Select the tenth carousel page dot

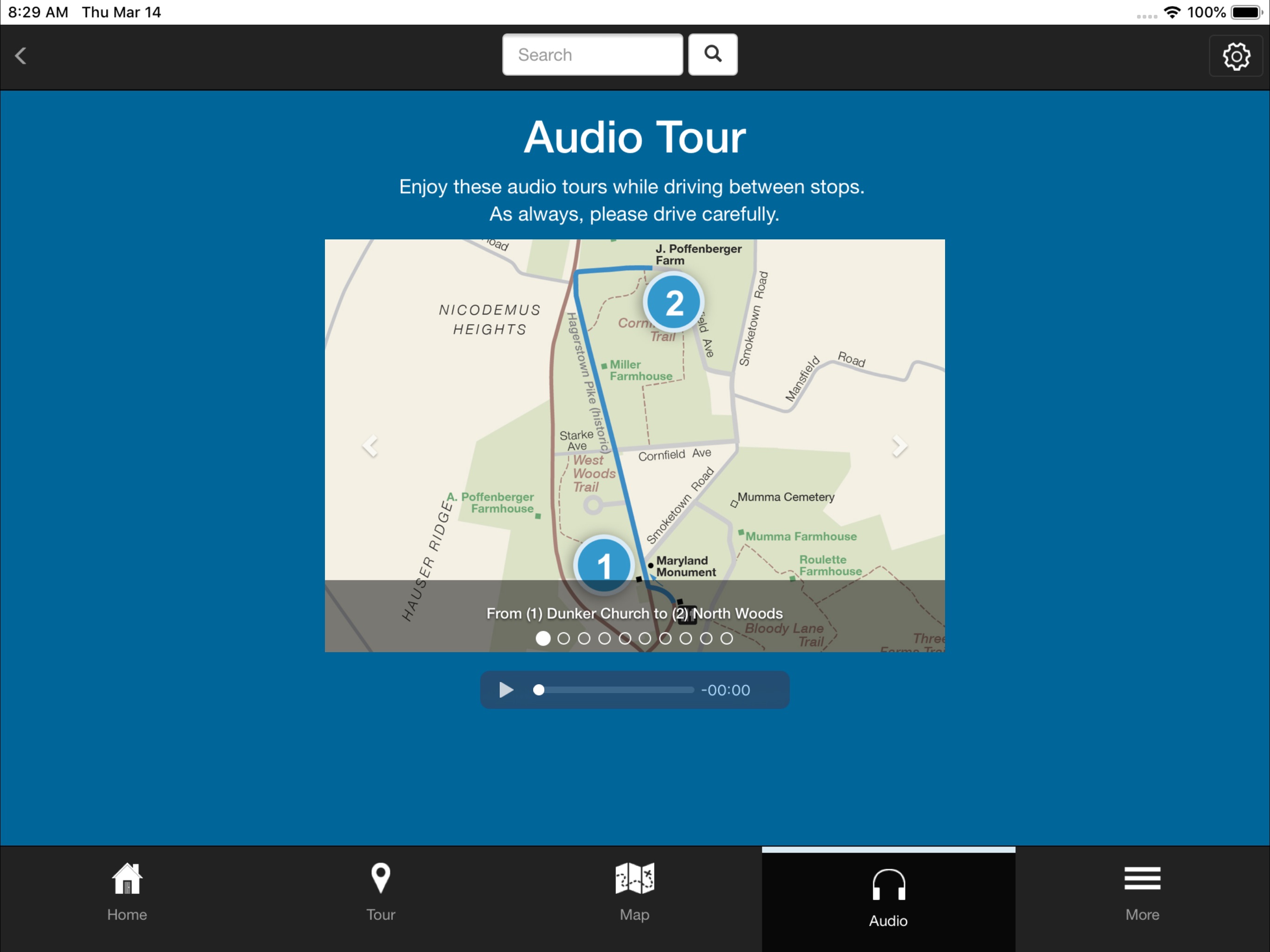pyautogui.click(x=726, y=638)
